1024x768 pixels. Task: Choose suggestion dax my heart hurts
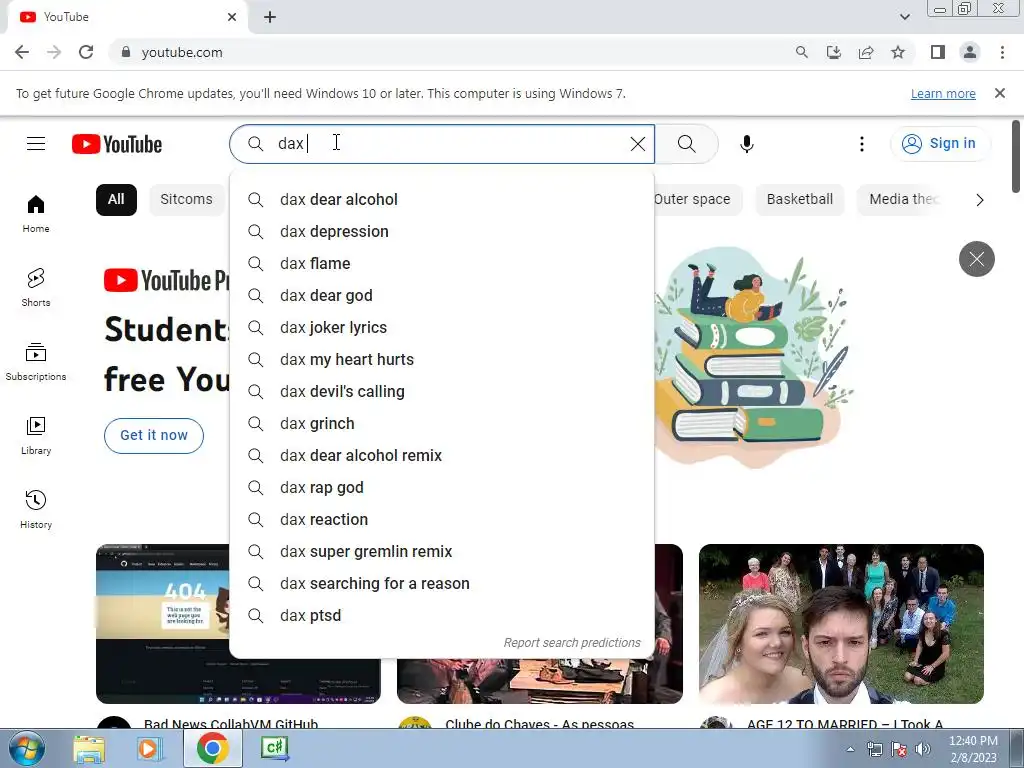coord(441,359)
